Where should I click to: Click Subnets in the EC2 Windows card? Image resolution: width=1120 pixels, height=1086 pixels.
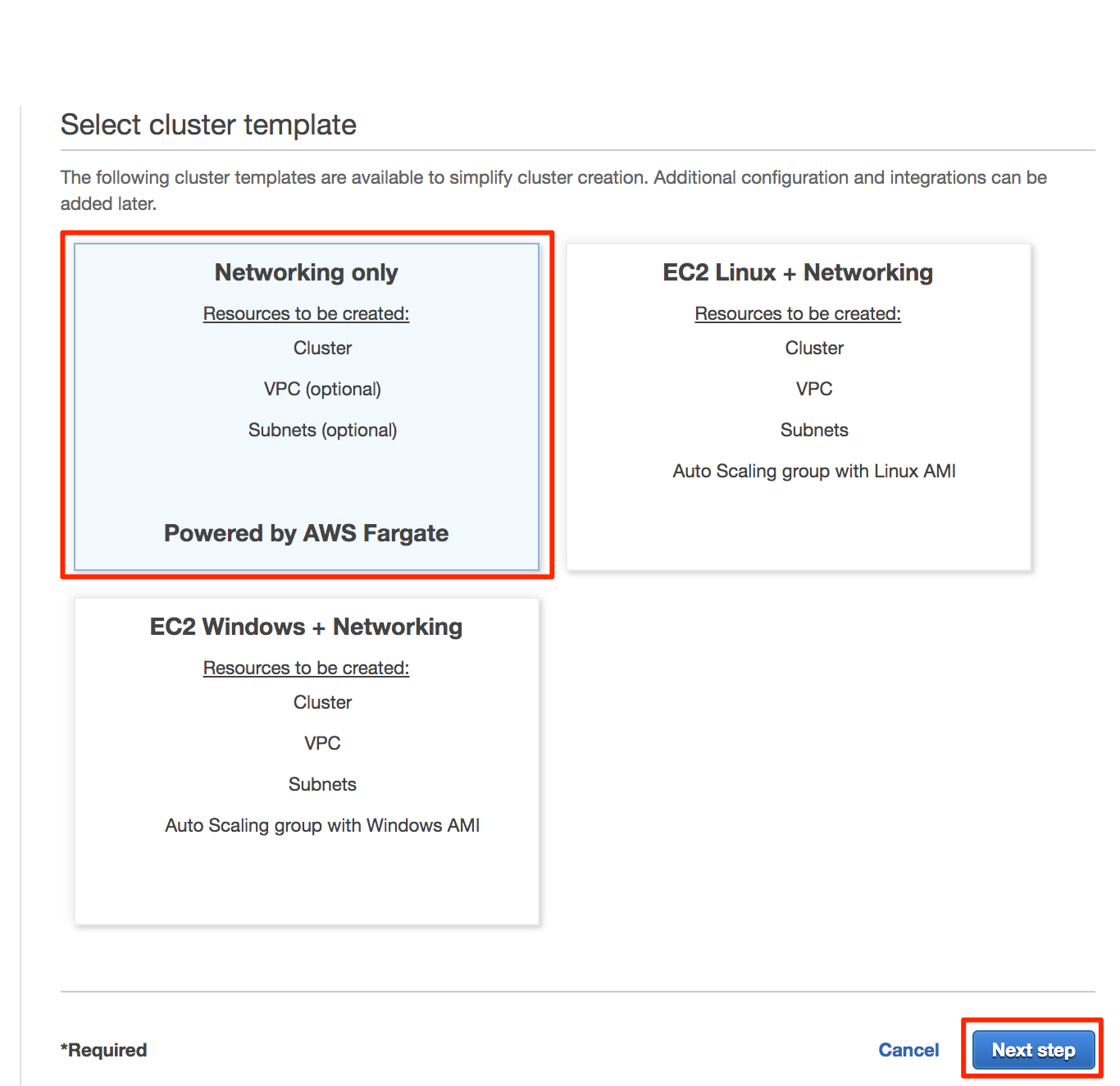(x=322, y=784)
